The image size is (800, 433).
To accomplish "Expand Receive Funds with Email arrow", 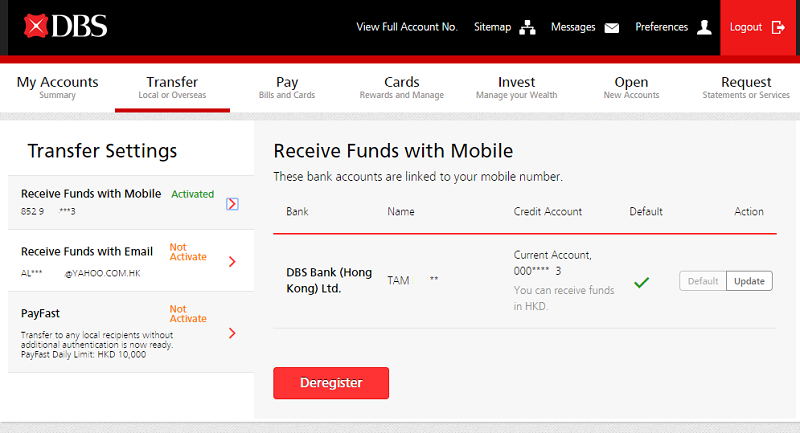I will point(232,262).
